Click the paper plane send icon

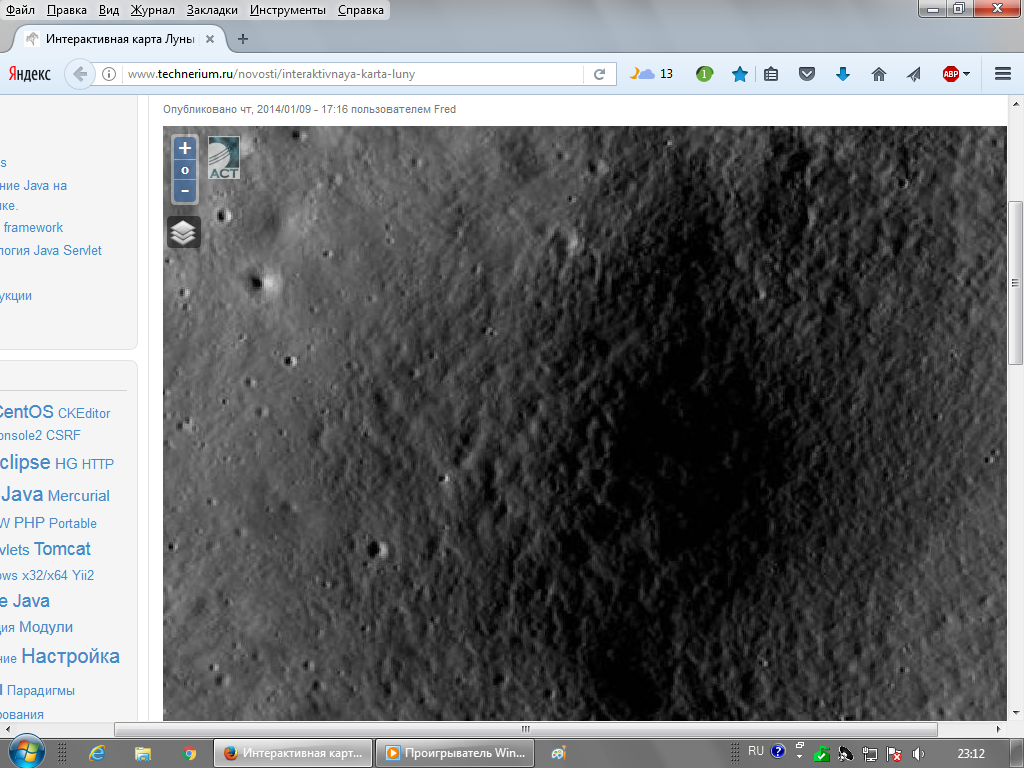point(914,74)
